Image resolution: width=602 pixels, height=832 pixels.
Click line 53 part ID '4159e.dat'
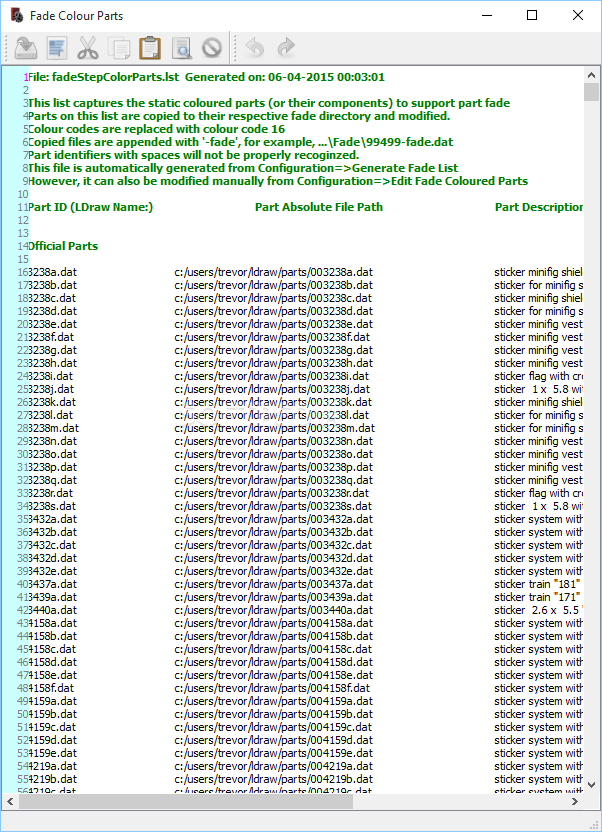pos(52,753)
